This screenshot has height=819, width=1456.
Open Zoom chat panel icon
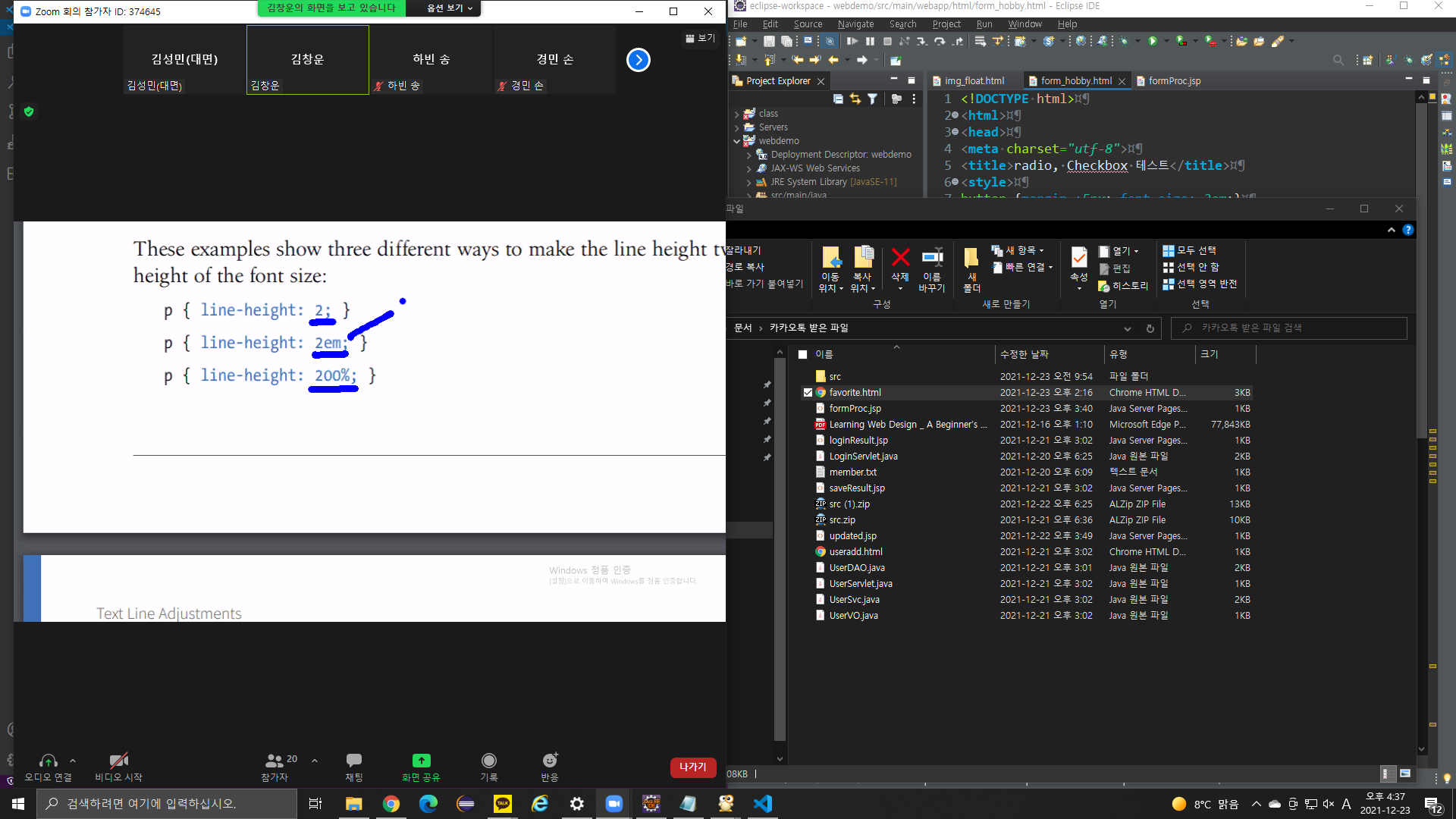tap(353, 761)
